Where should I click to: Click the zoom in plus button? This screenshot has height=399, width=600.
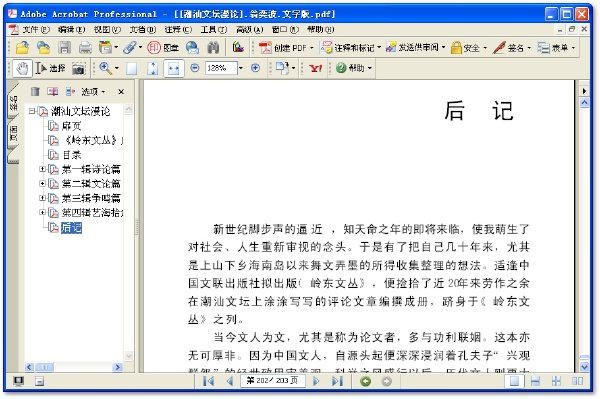[255, 68]
